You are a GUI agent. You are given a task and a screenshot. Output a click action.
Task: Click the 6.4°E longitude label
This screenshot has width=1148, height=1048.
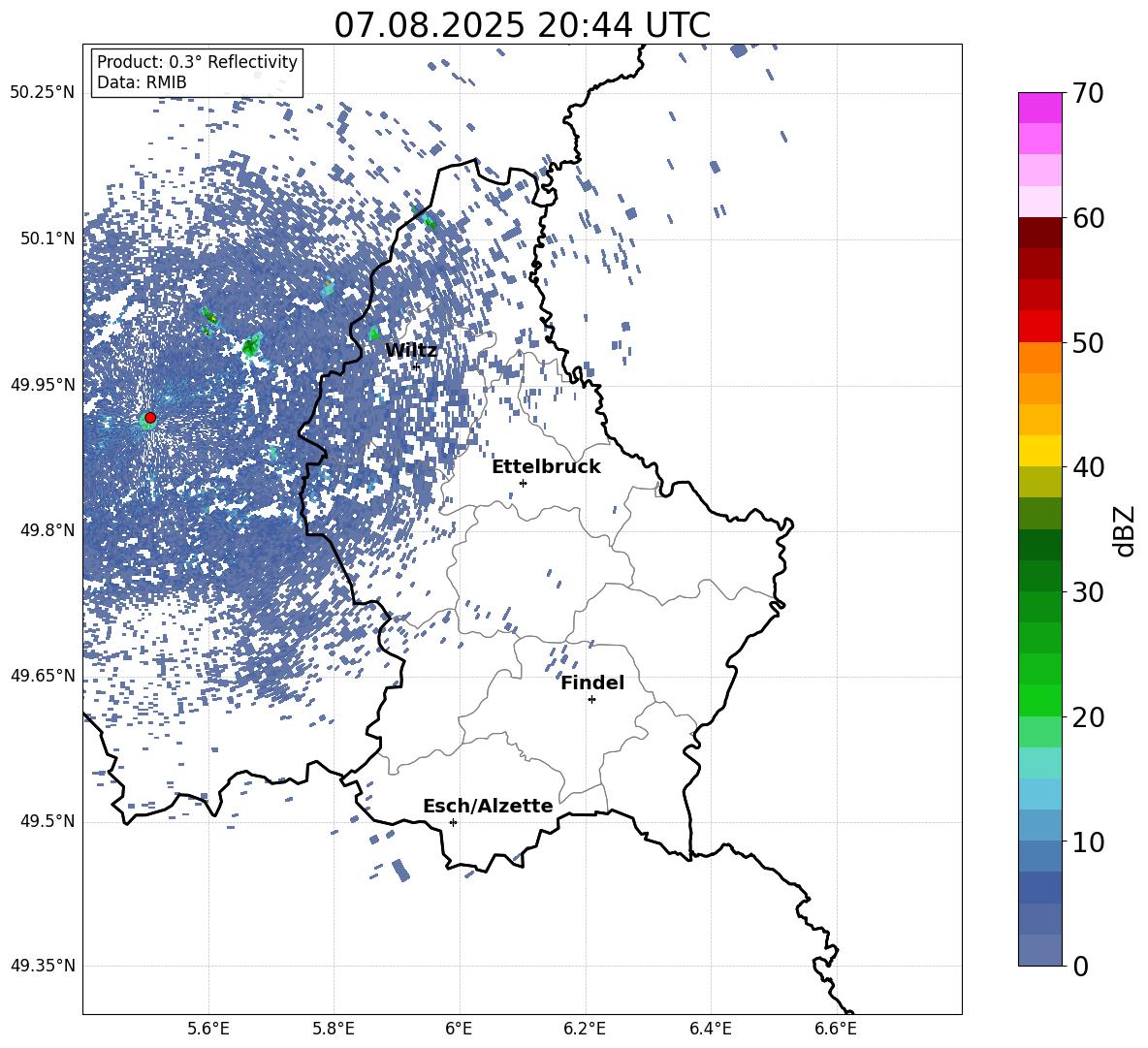[710, 1029]
